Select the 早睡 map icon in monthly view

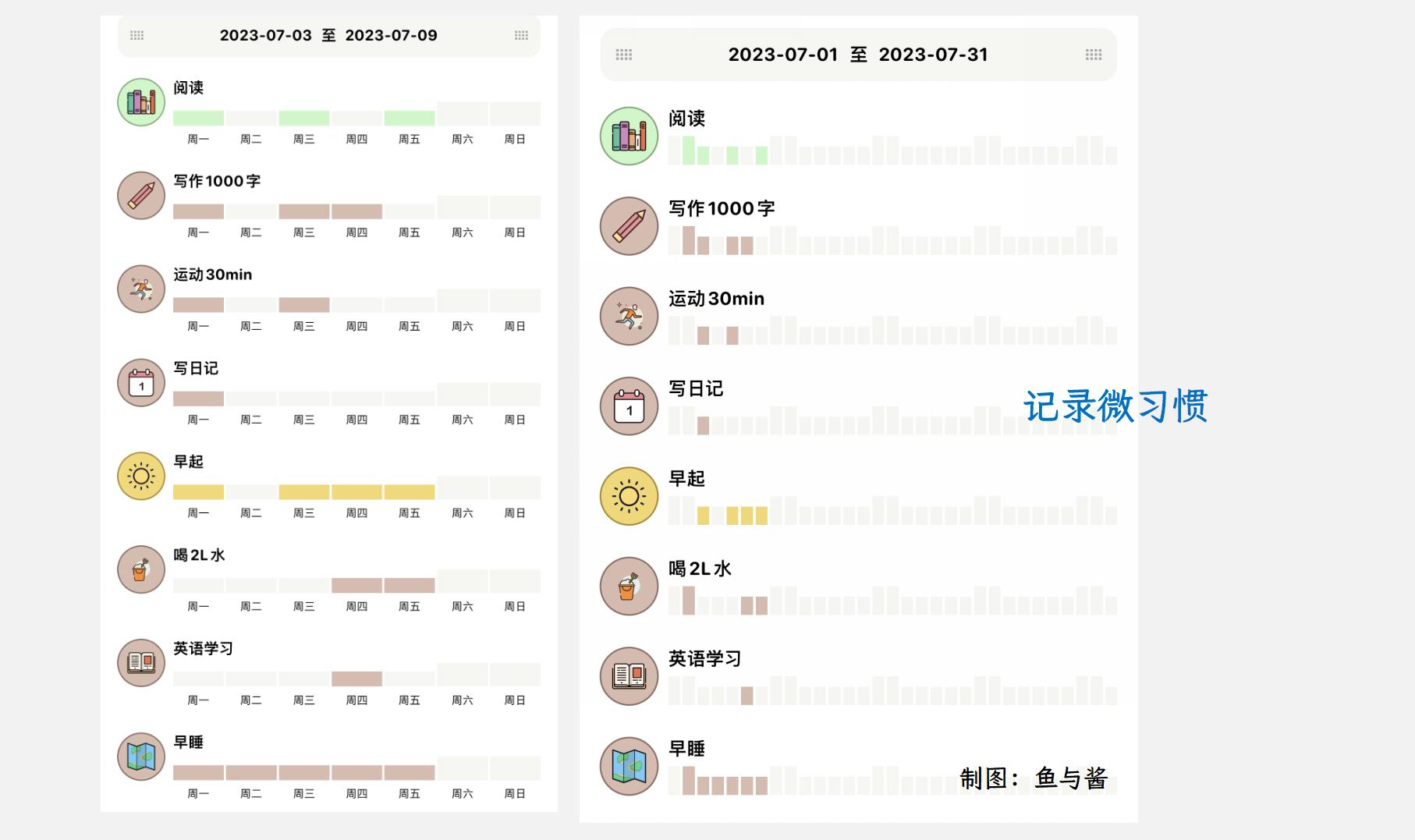tap(628, 766)
